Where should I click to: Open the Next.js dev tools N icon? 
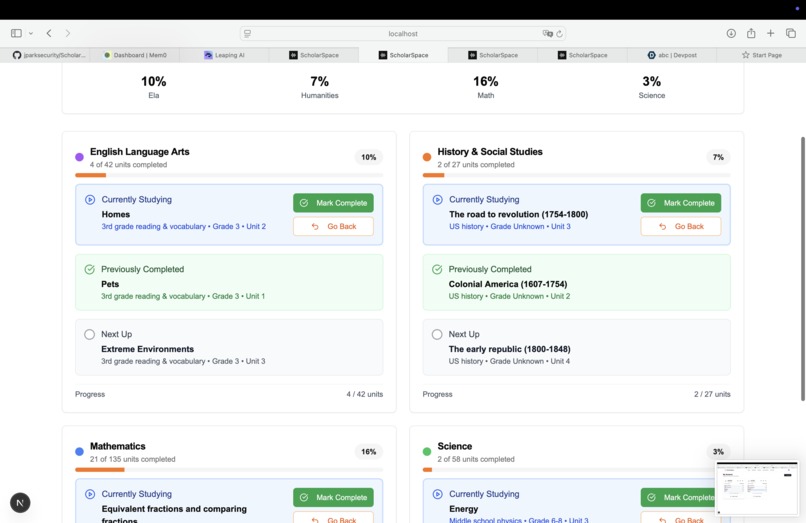pyautogui.click(x=20, y=502)
